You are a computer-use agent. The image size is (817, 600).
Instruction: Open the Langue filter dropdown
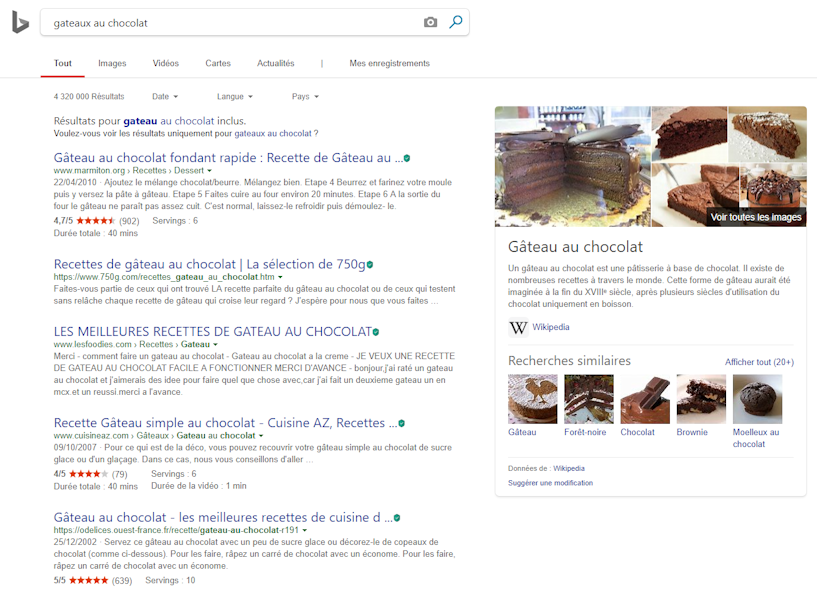(x=234, y=96)
